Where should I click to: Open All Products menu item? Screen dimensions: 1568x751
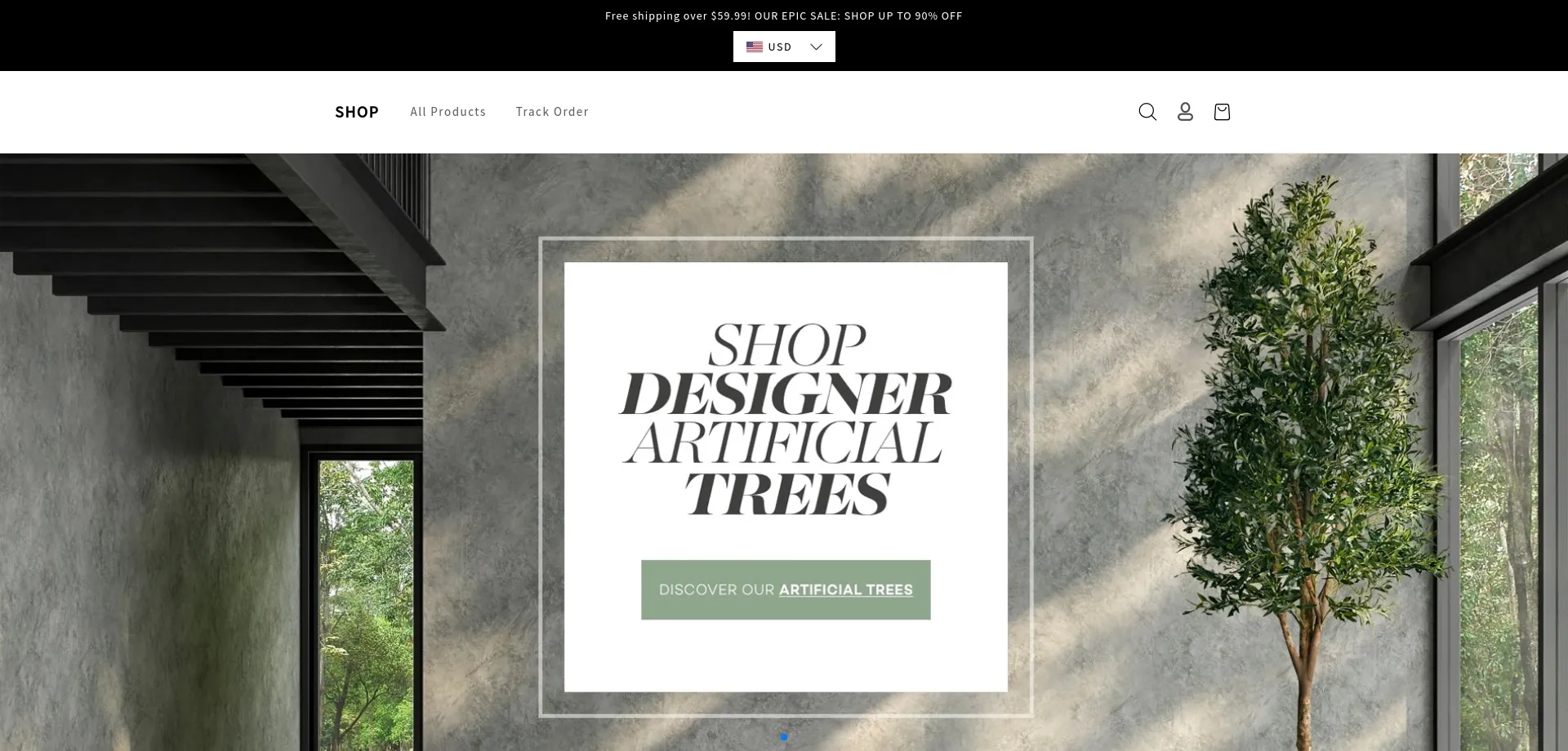[448, 112]
